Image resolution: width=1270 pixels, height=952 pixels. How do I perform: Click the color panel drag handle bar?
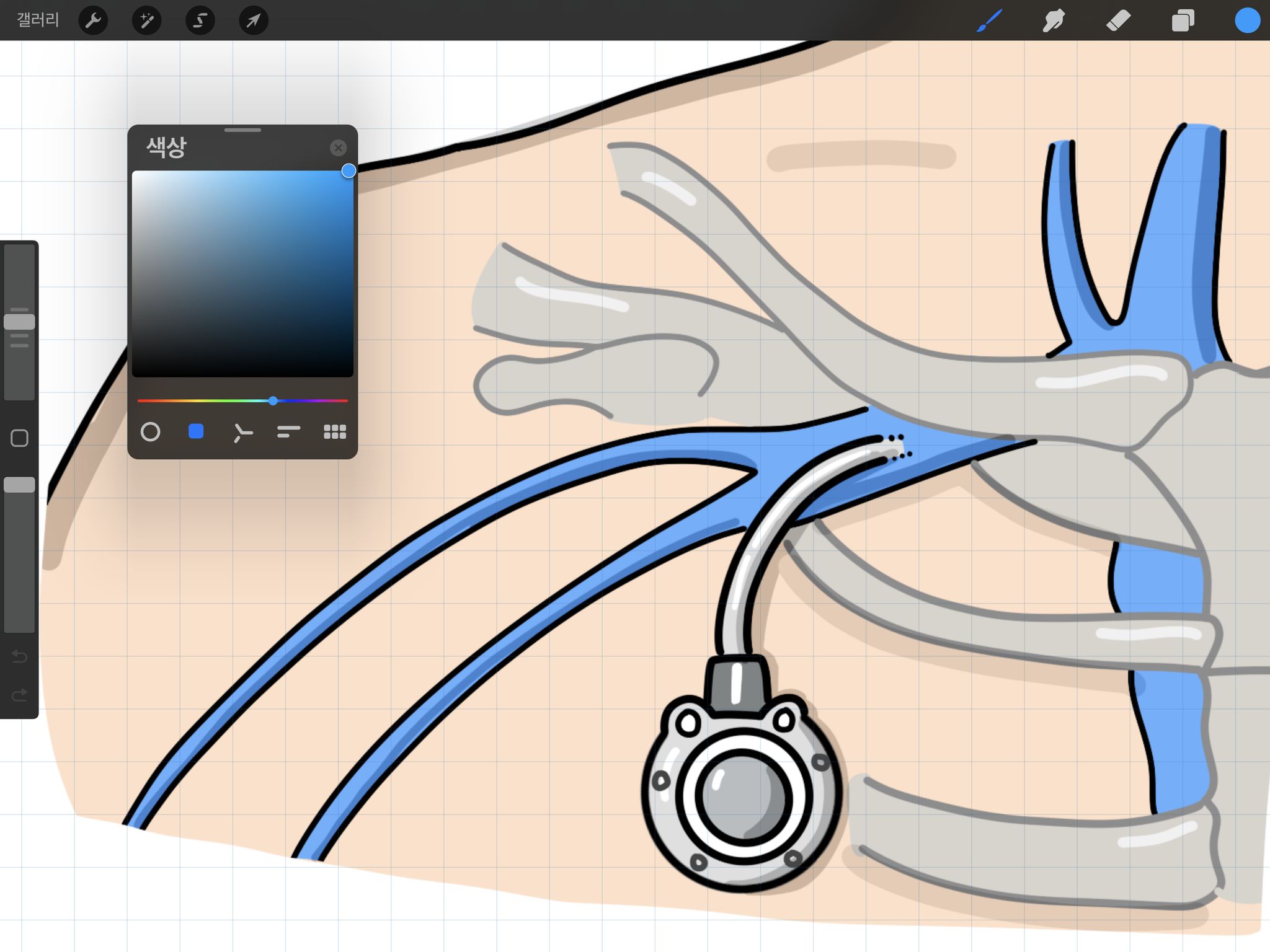(x=242, y=130)
